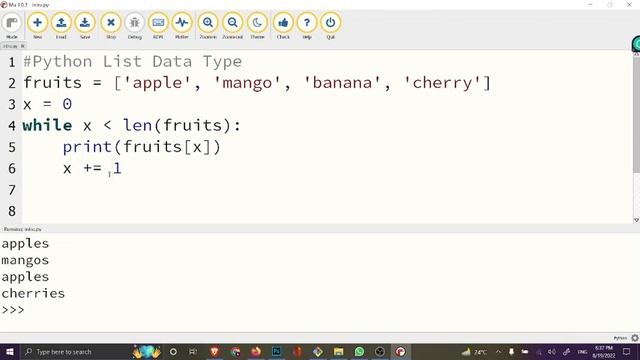Click the taskbar clock and date
The height and width of the screenshot is (360, 640).
[x=604, y=352]
